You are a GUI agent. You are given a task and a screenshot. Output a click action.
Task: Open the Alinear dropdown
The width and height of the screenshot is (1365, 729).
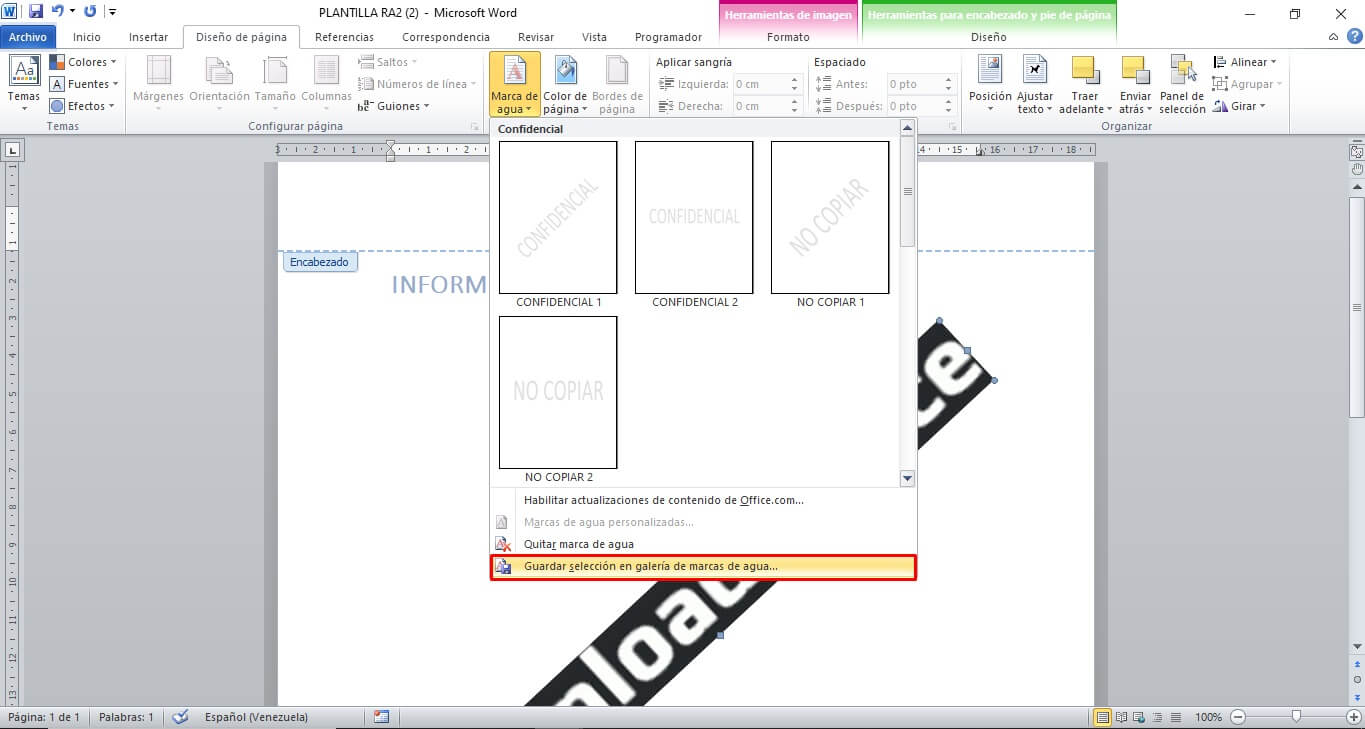click(1245, 62)
